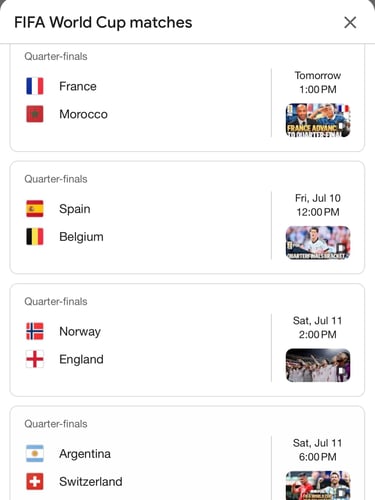Screen dimensions: 375x500
Task: Click the France flag icon
Action: (x=35, y=86)
